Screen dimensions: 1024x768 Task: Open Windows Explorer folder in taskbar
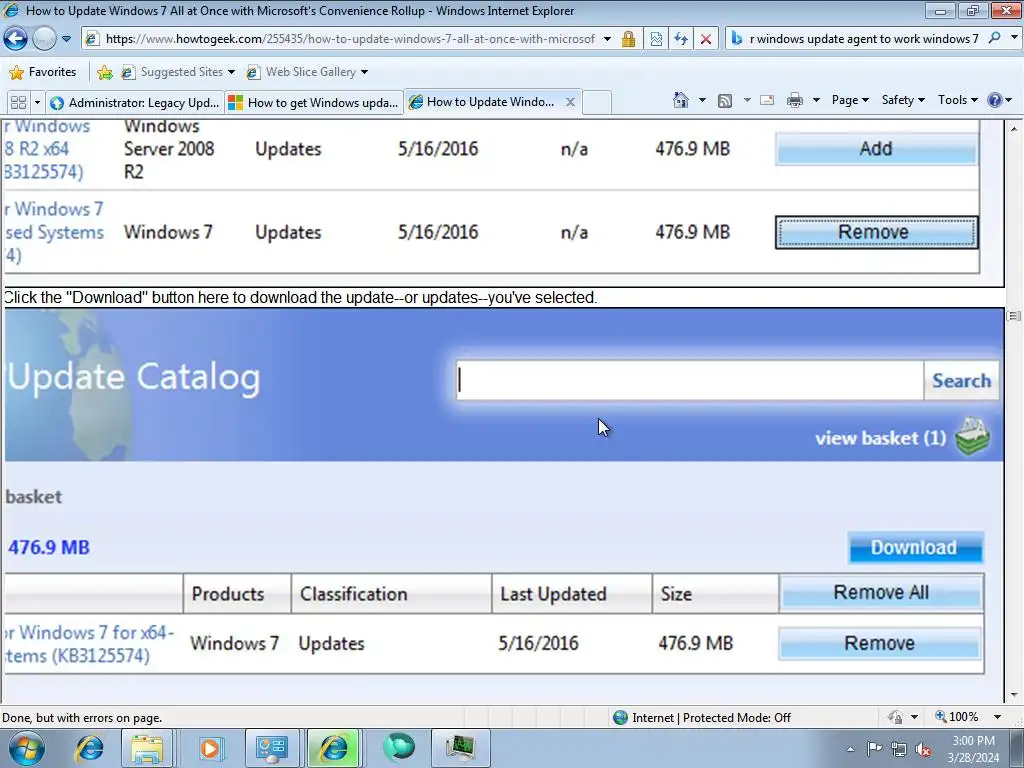point(147,748)
